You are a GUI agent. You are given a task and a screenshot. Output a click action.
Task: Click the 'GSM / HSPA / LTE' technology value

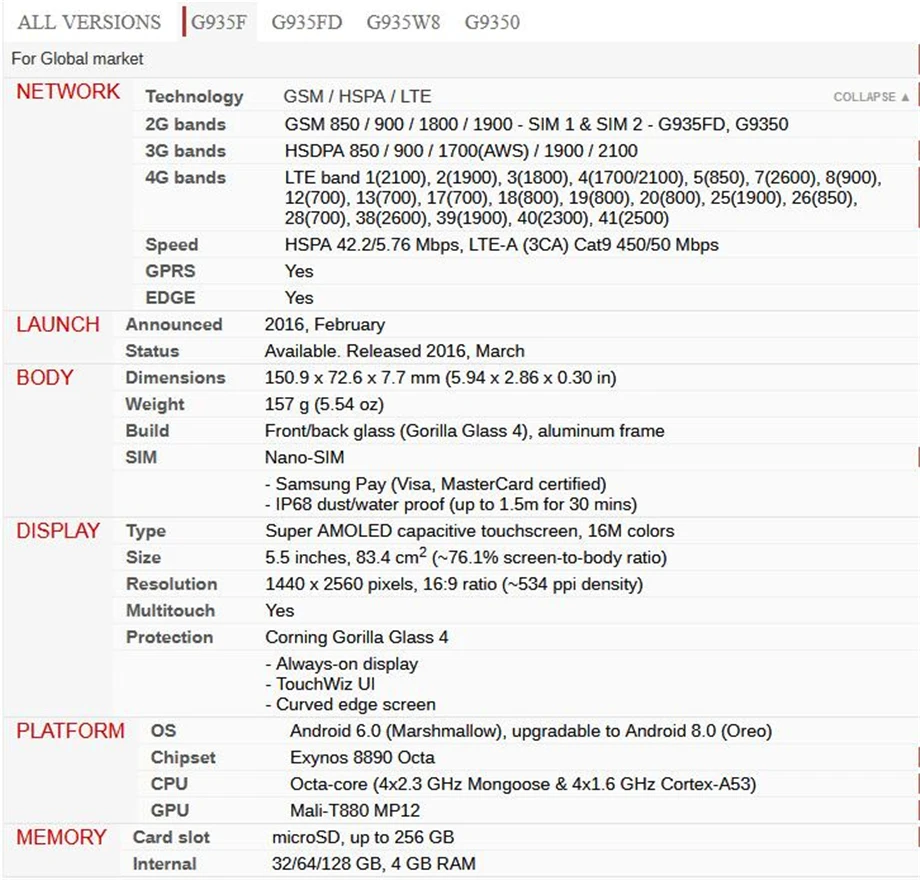[357, 96]
